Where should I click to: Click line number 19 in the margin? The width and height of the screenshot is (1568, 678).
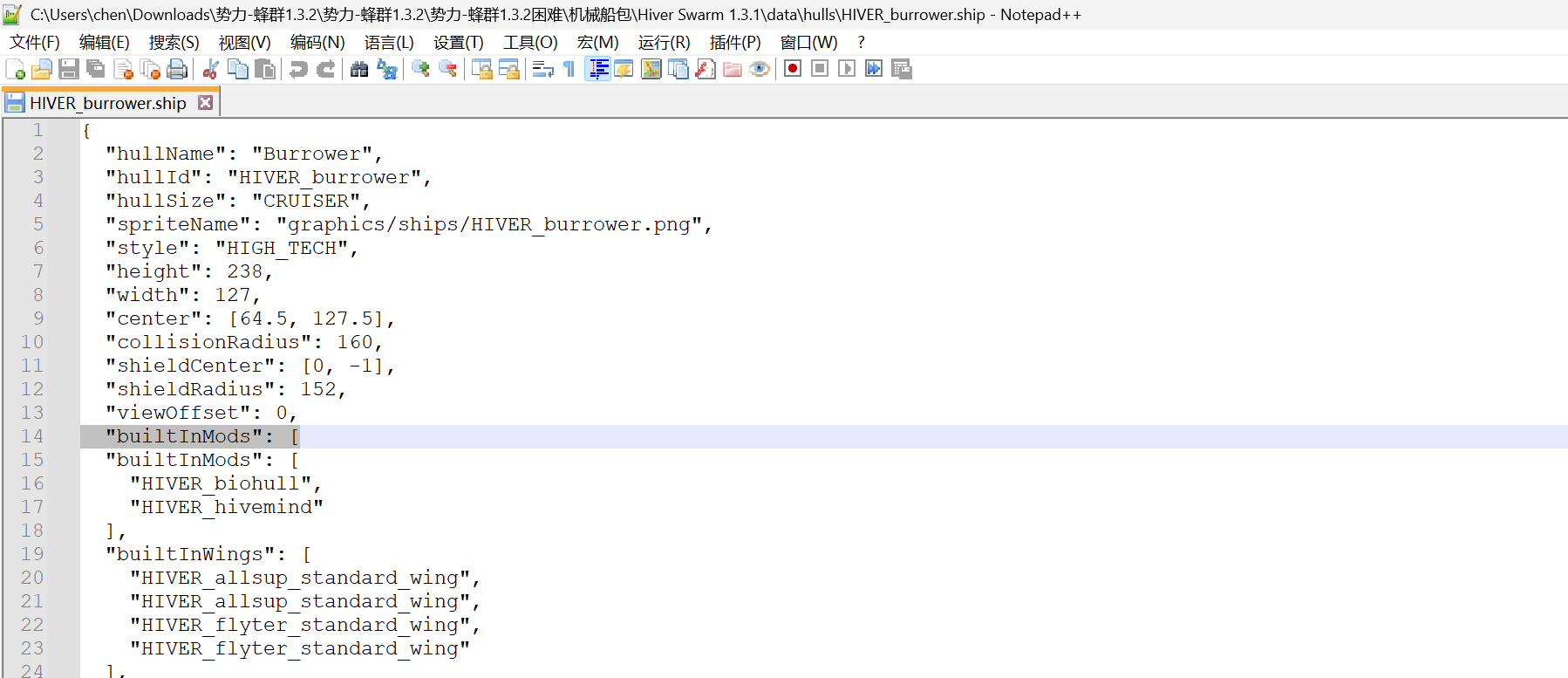(32, 554)
